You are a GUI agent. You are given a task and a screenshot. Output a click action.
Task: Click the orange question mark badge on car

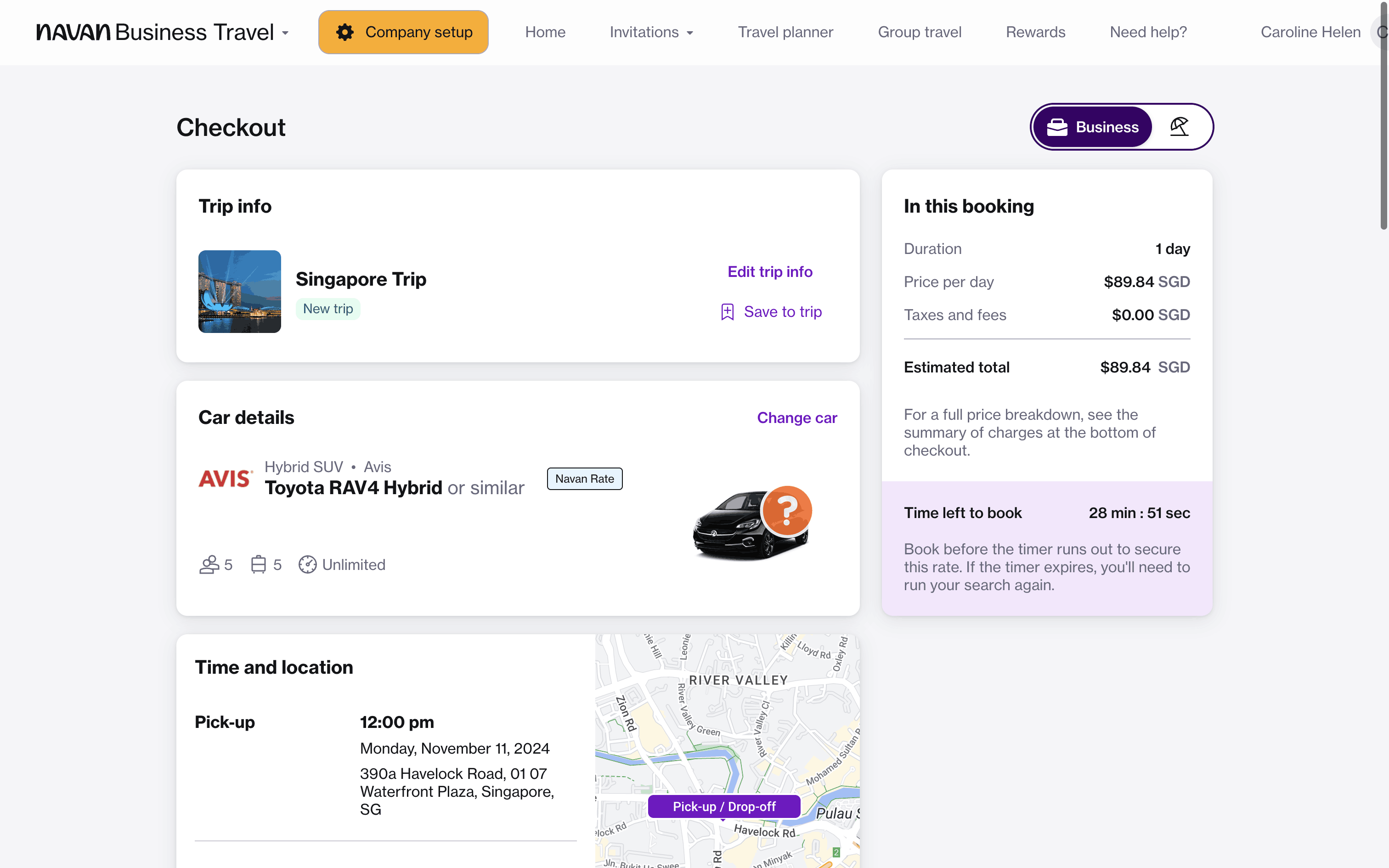pos(787,510)
